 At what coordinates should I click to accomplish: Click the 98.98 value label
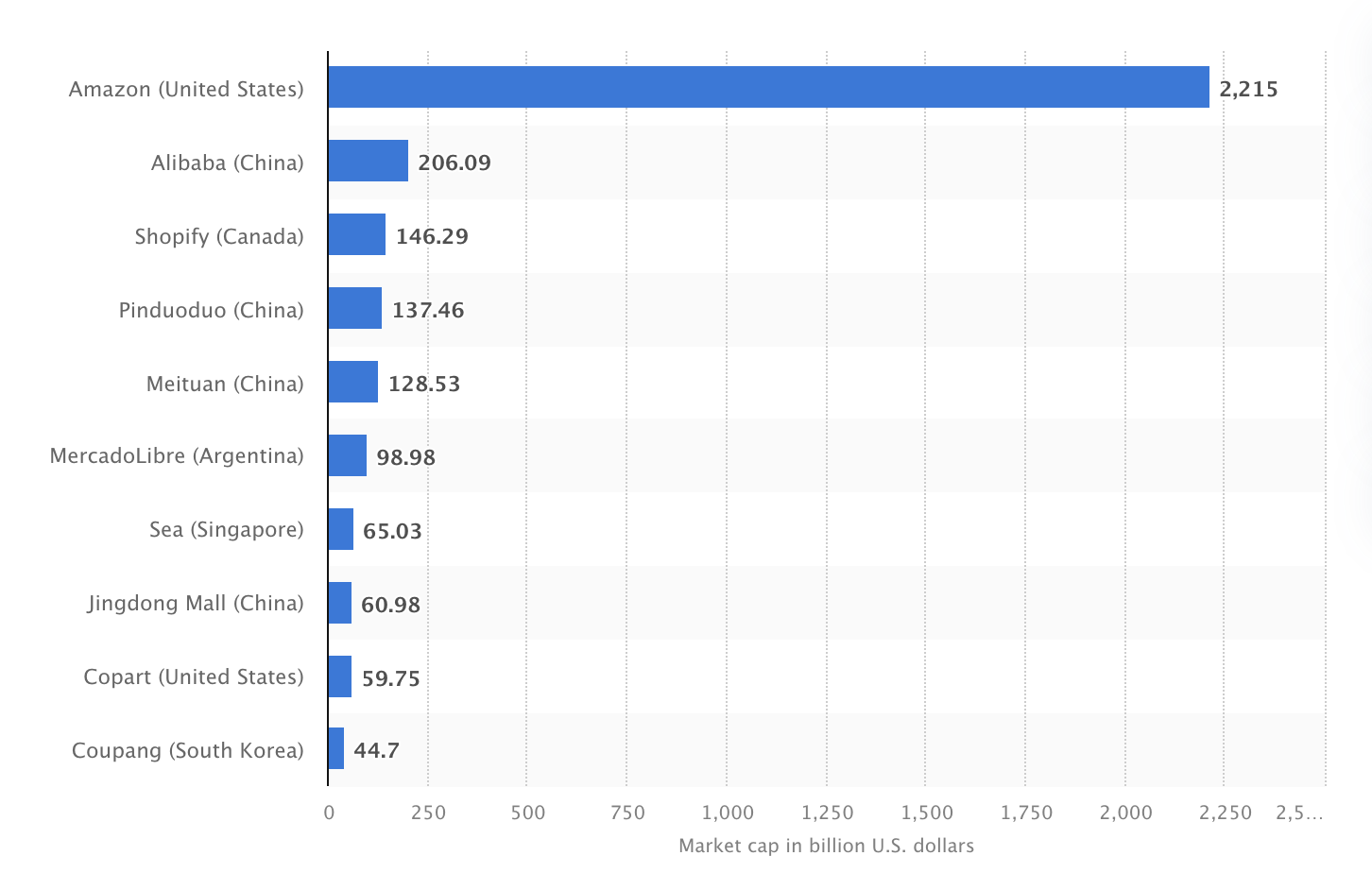[406, 457]
